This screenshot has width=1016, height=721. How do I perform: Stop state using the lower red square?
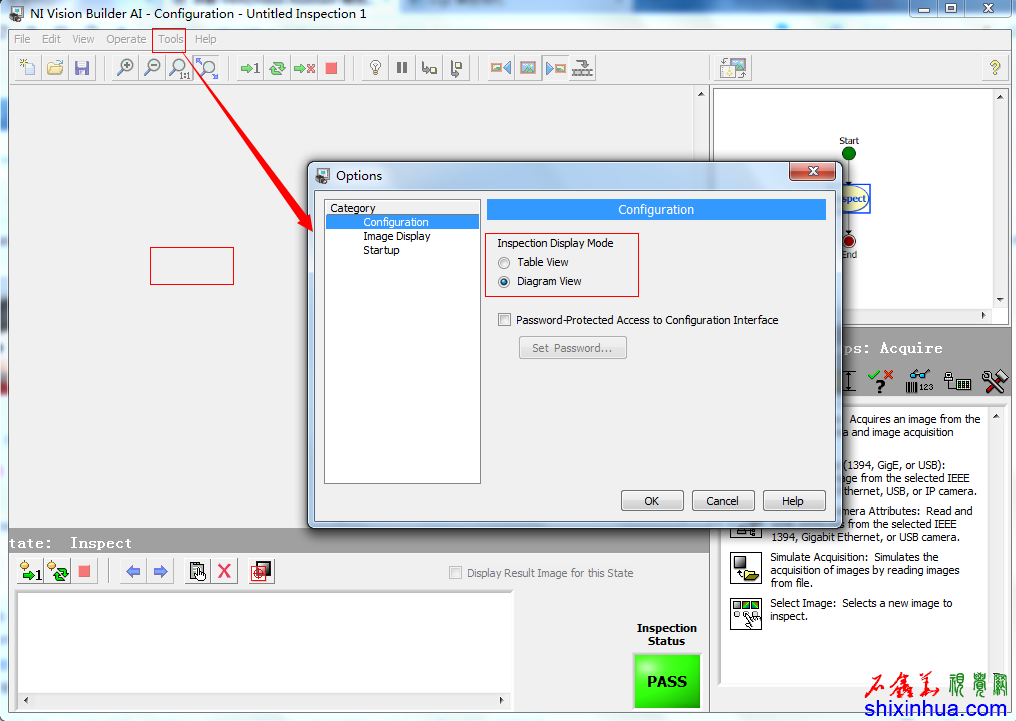(84, 571)
